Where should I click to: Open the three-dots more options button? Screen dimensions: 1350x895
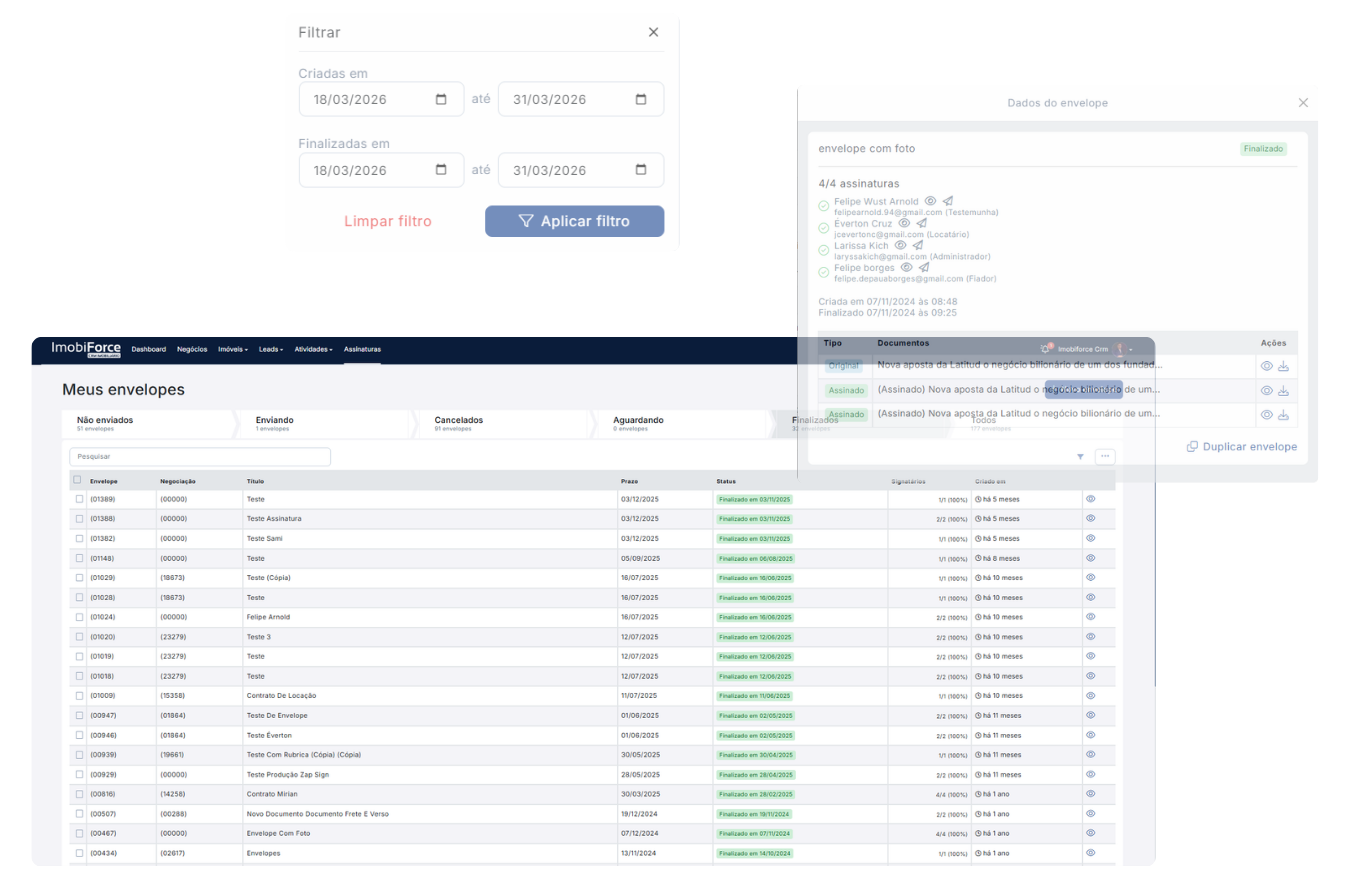point(1104,457)
